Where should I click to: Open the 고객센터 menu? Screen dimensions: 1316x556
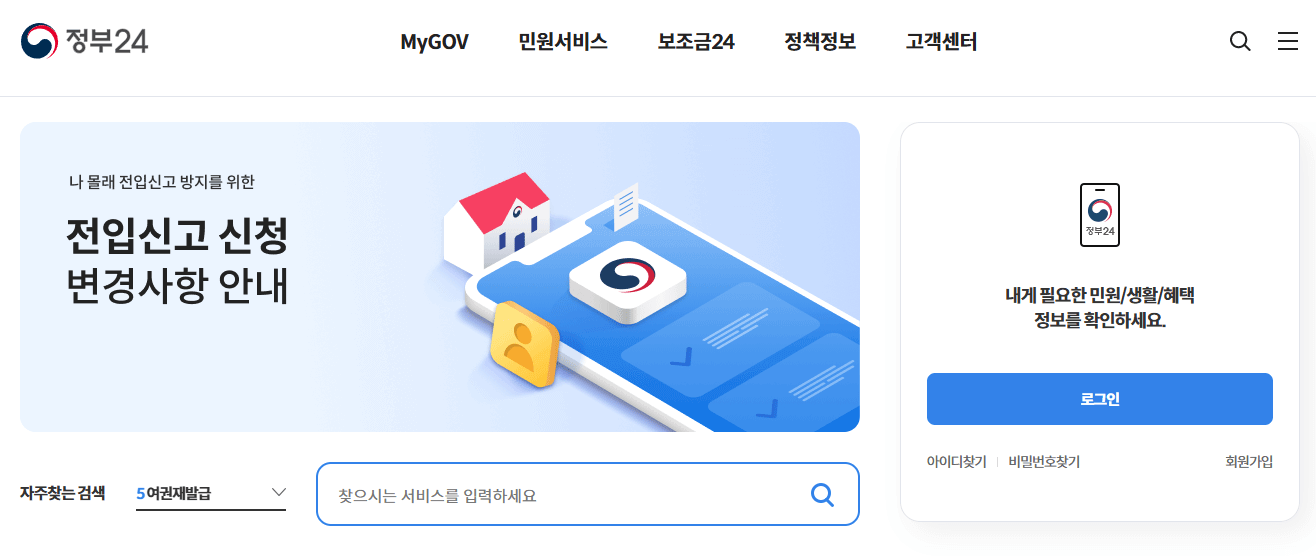coord(941,42)
